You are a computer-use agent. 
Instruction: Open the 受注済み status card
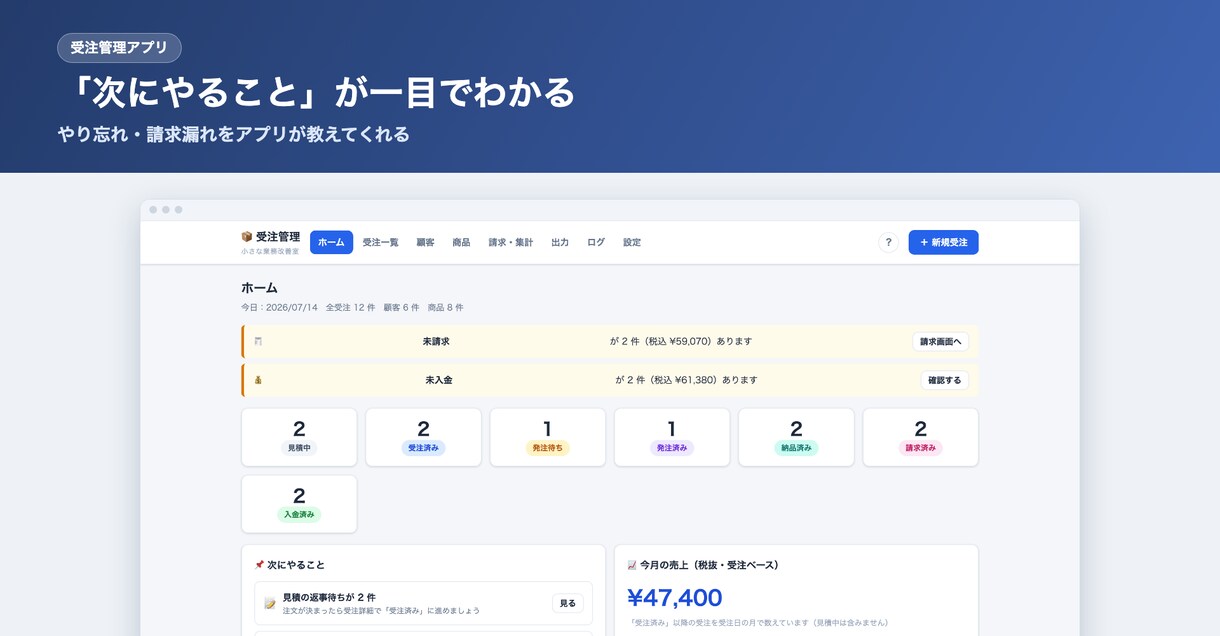click(423, 437)
